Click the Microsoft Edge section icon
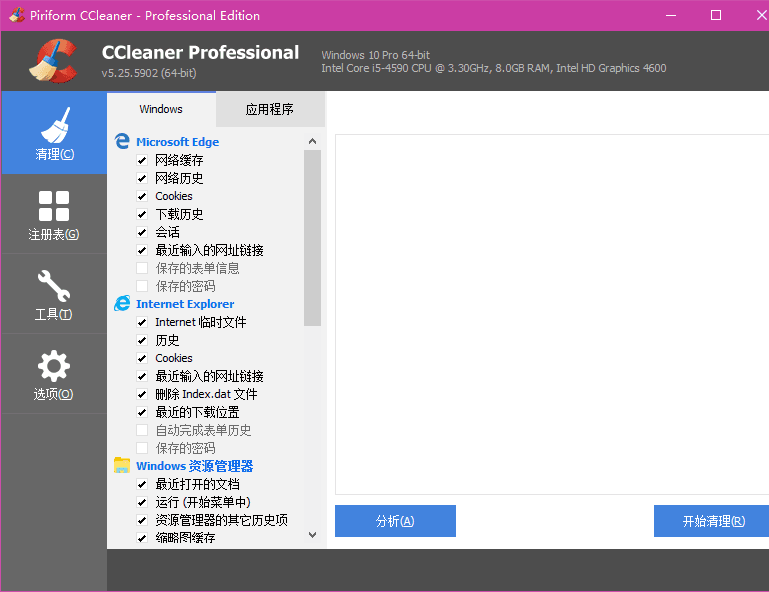Image resolution: width=769 pixels, height=592 pixels. coord(122,142)
